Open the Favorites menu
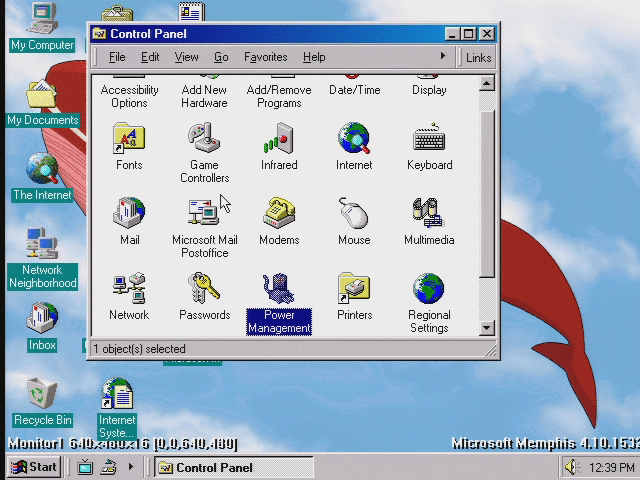Viewport: 640px width, 480px height. pos(266,57)
